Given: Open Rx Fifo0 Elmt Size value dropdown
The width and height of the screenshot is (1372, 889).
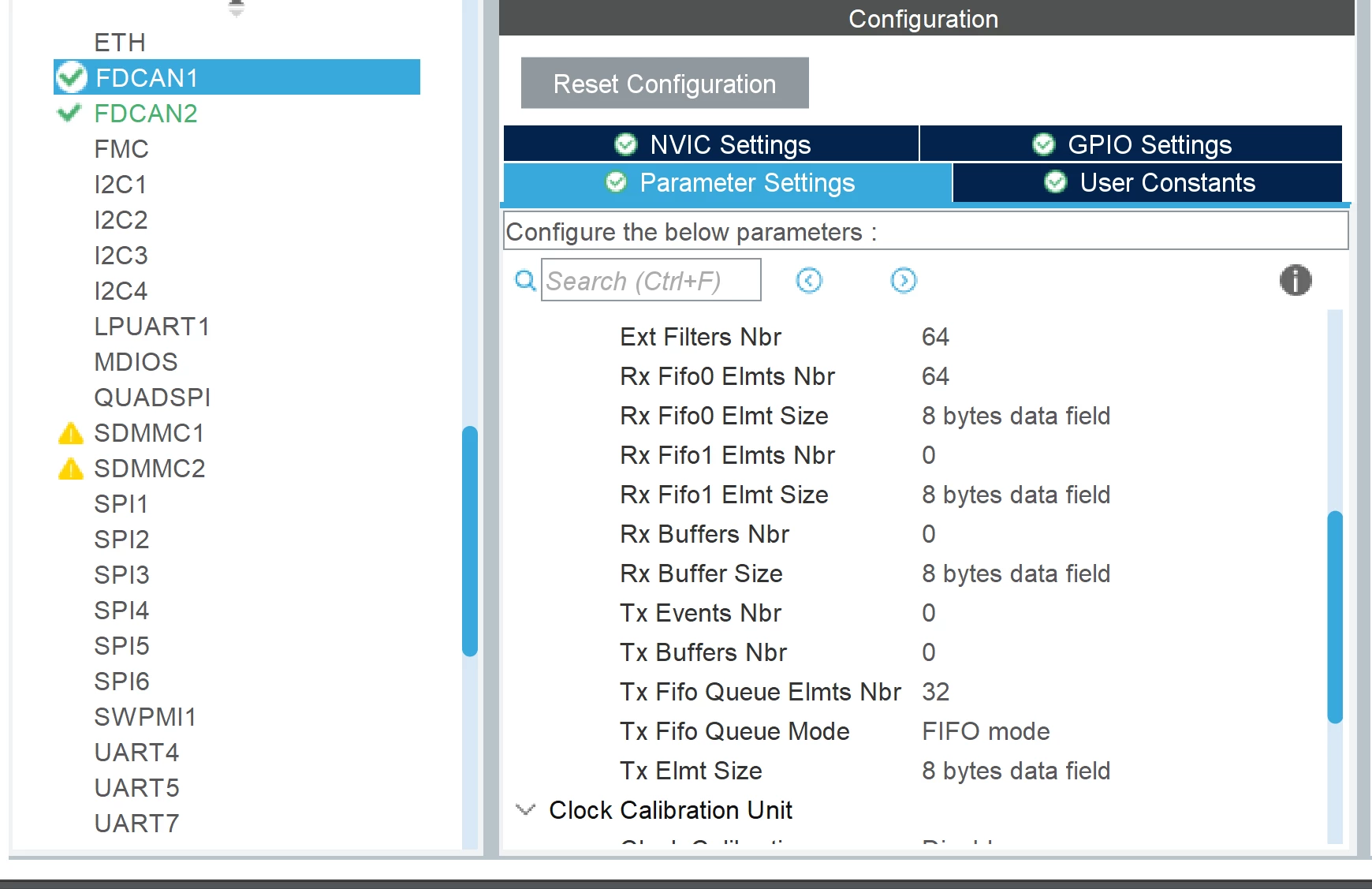Looking at the screenshot, I should pos(1016,416).
